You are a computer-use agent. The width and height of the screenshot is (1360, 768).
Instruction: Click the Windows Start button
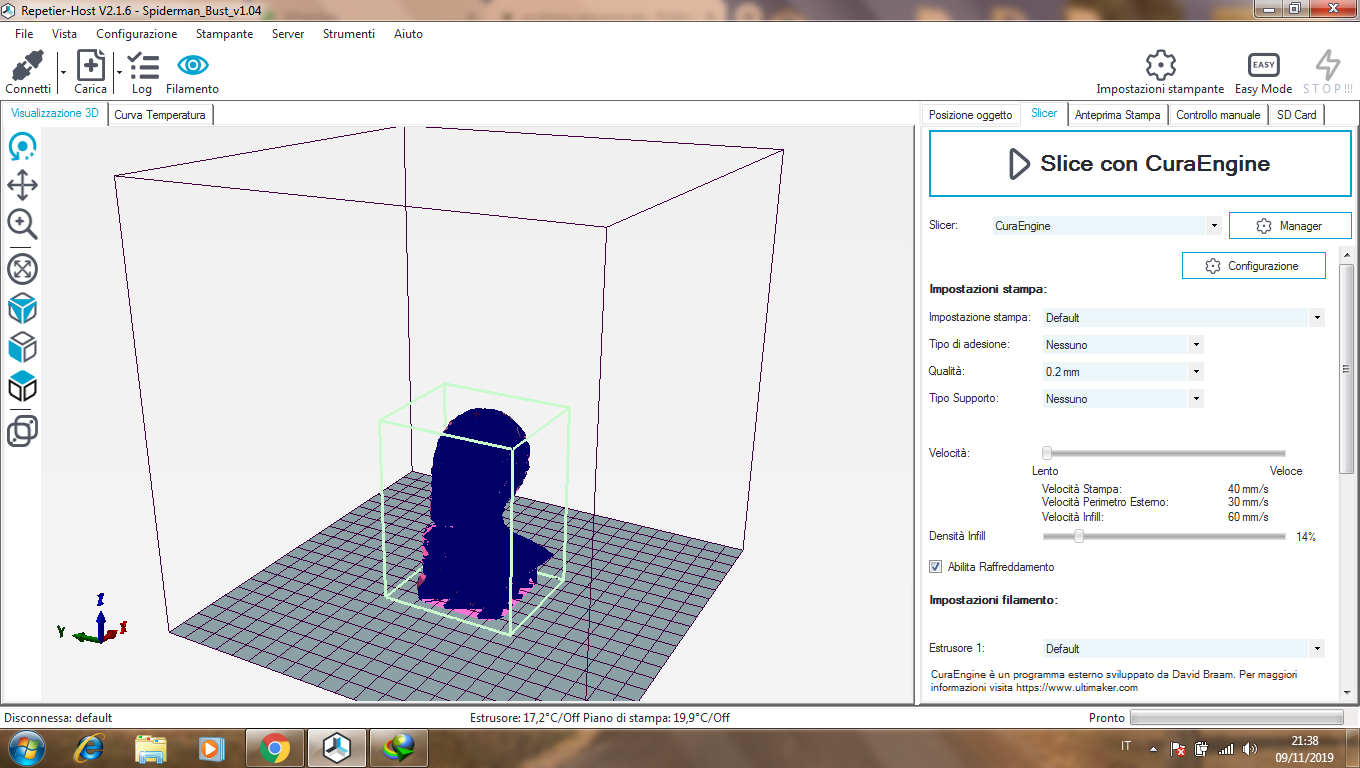26,748
